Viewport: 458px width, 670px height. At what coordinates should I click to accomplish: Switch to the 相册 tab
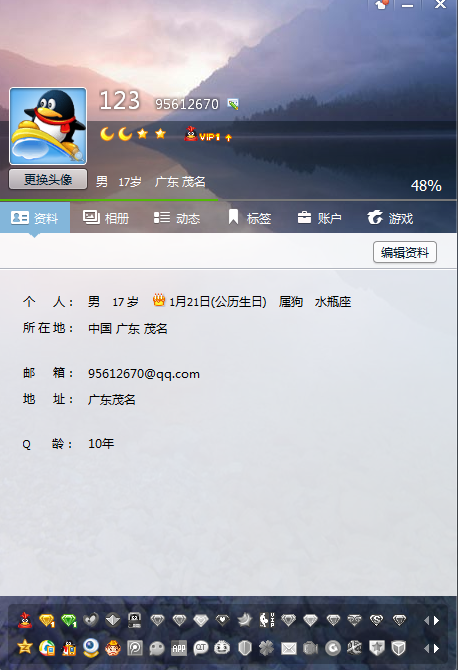click(x=106, y=218)
